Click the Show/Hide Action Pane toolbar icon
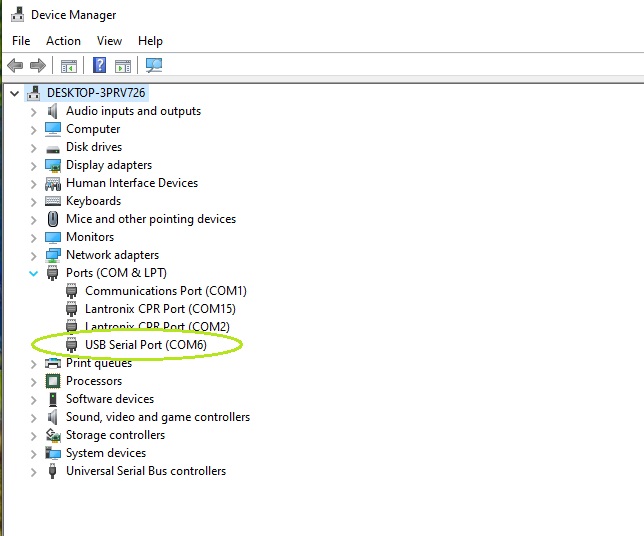 (x=123, y=66)
